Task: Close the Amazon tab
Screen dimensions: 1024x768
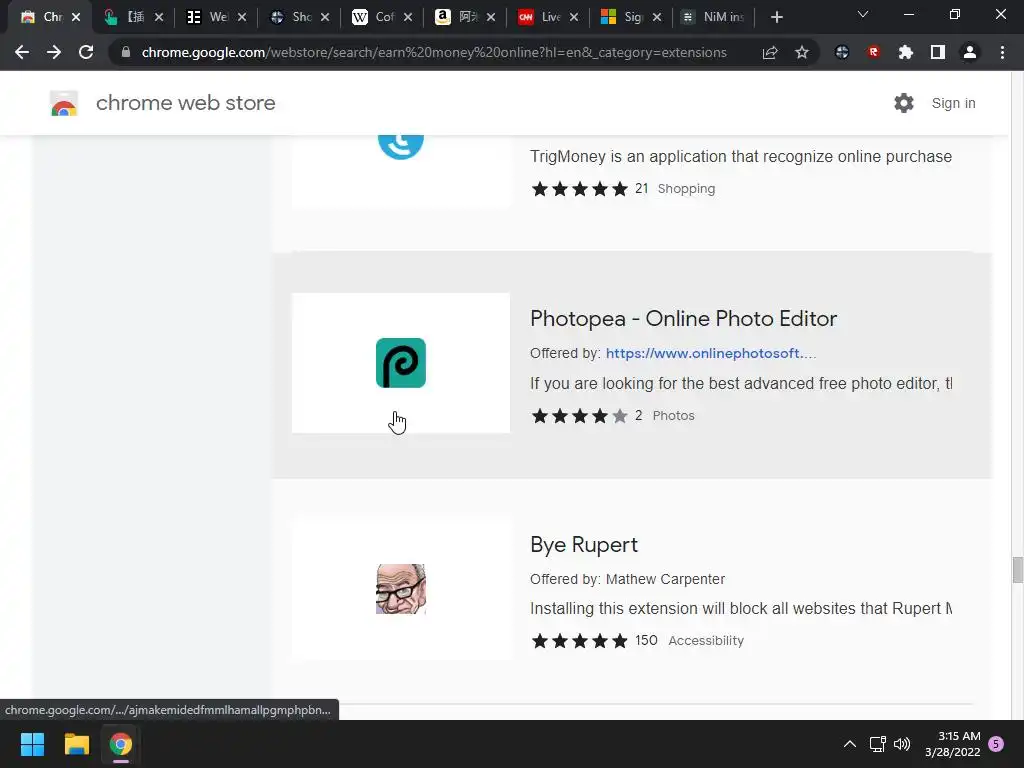Action: coord(491,17)
